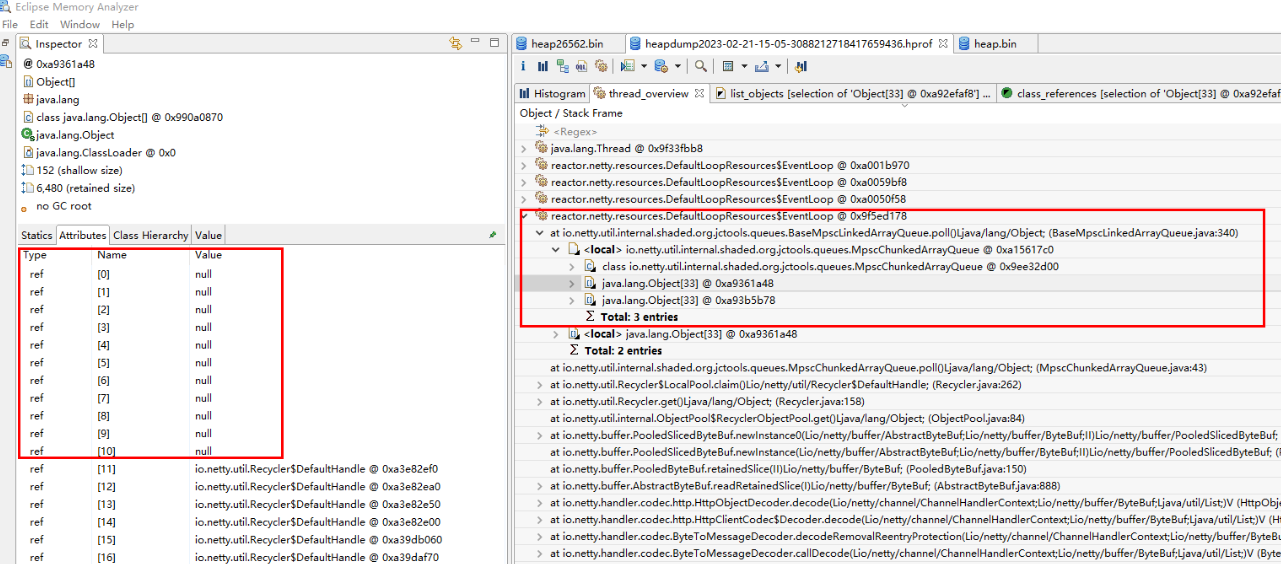
Task: Open dropdown arrow next to query browser icon
Action: coord(677,66)
